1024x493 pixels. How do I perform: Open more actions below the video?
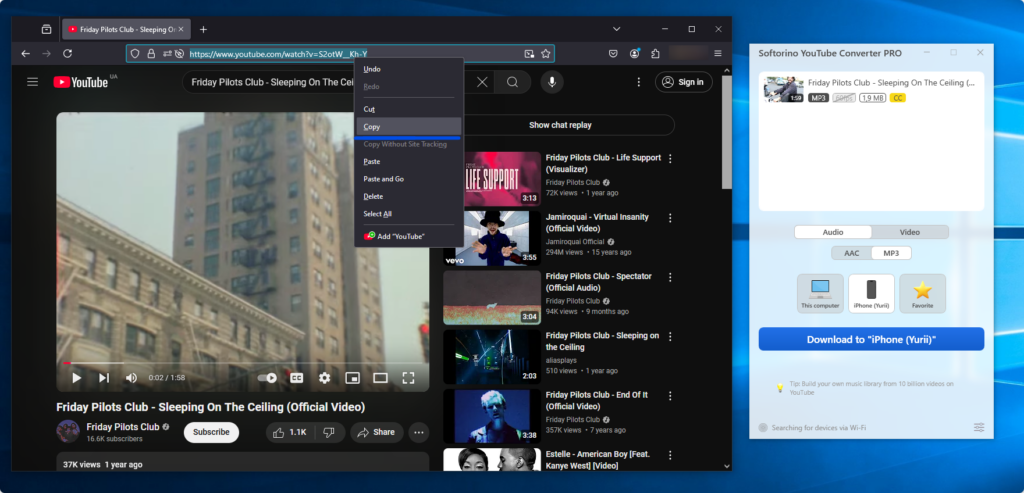pyautogui.click(x=419, y=432)
